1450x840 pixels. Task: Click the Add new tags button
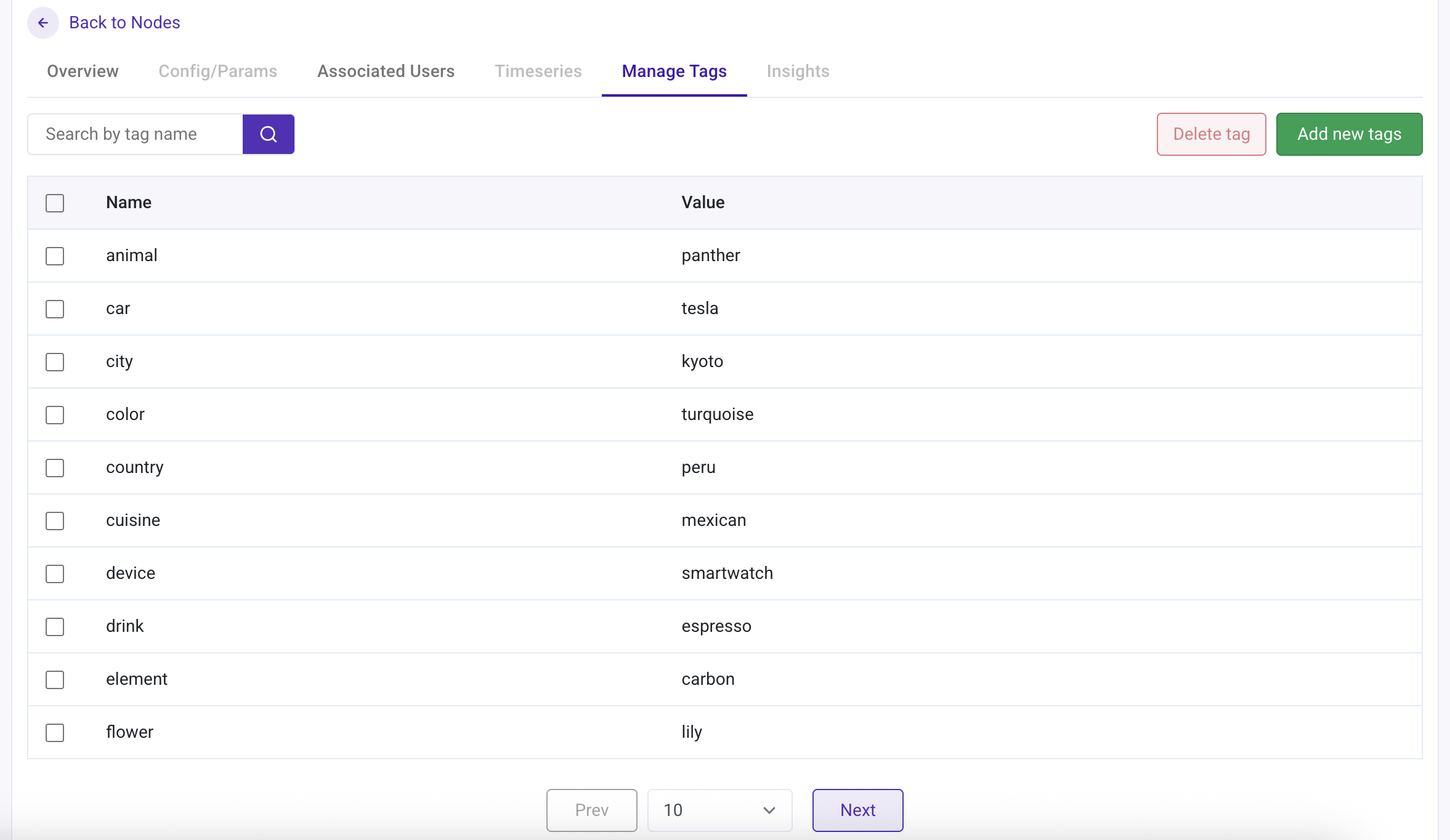click(1349, 134)
